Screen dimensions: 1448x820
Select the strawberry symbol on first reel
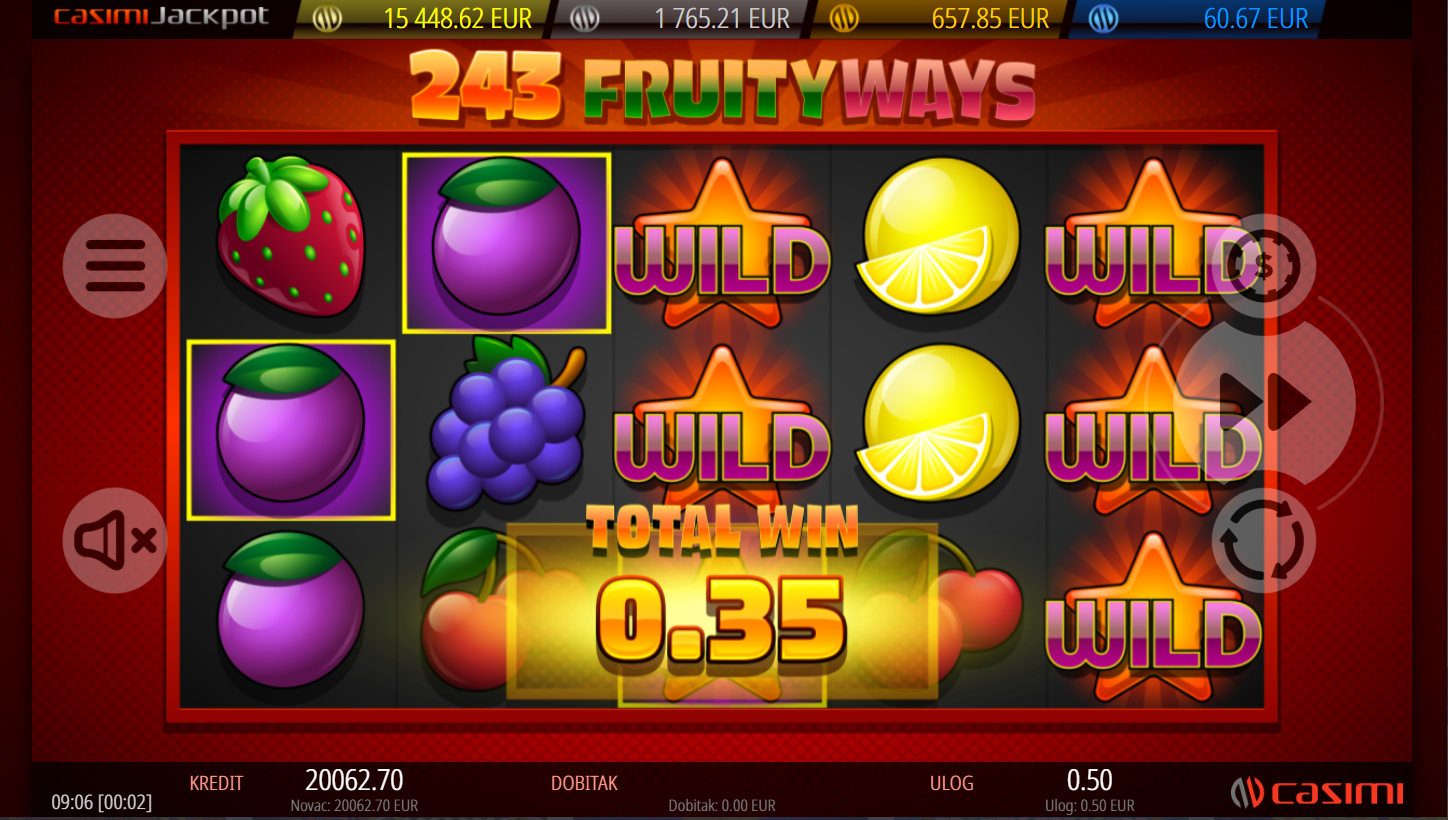click(x=291, y=238)
